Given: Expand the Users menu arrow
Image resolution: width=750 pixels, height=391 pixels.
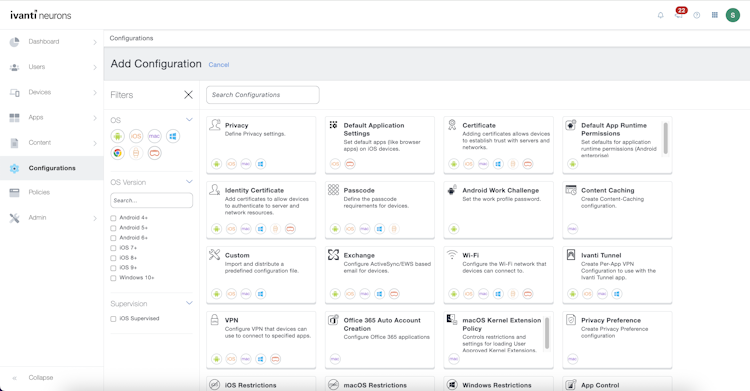Looking at the screenshot, I should 95,67.
